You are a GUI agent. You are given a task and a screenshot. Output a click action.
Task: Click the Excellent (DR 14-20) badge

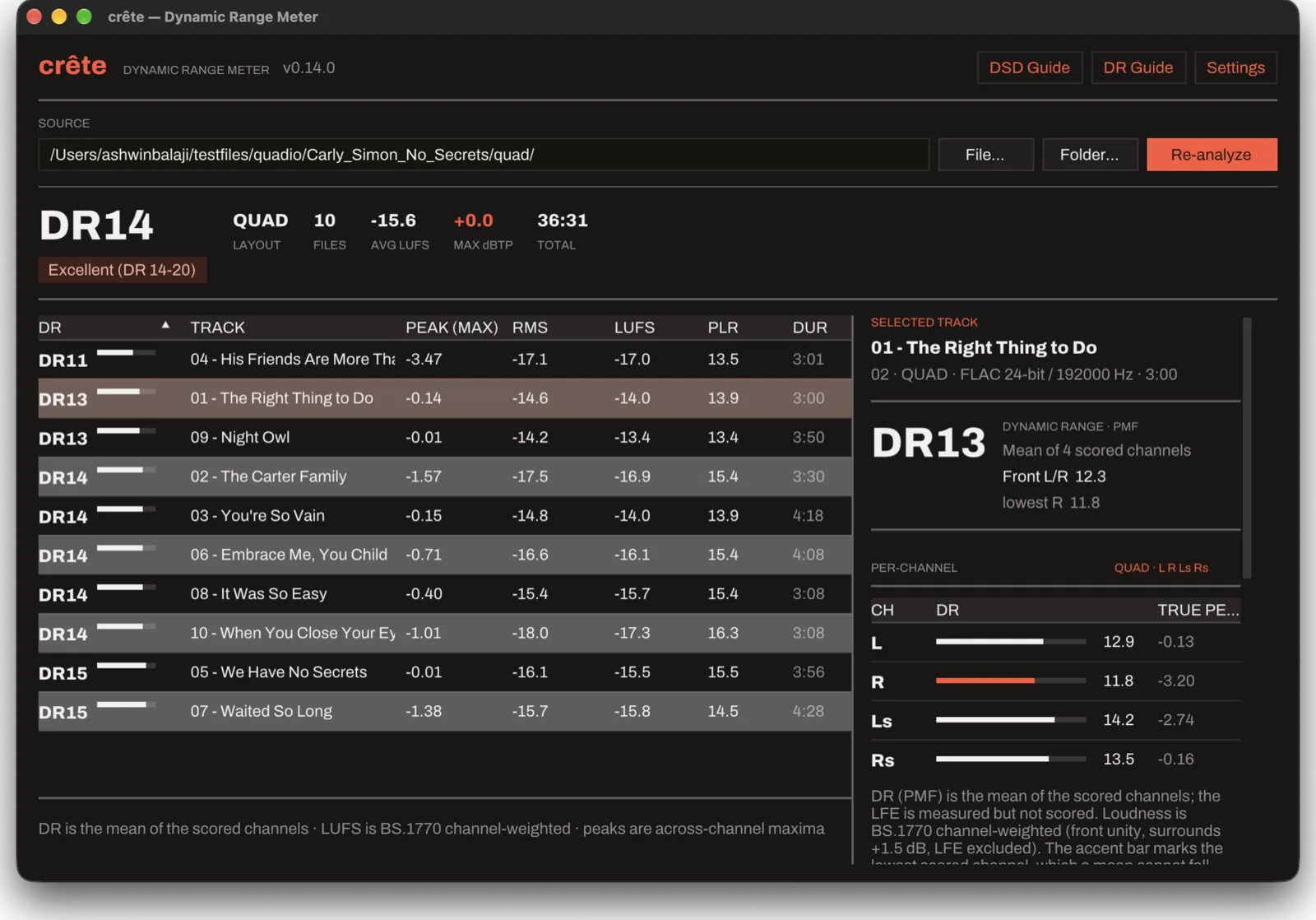point(122,270)
